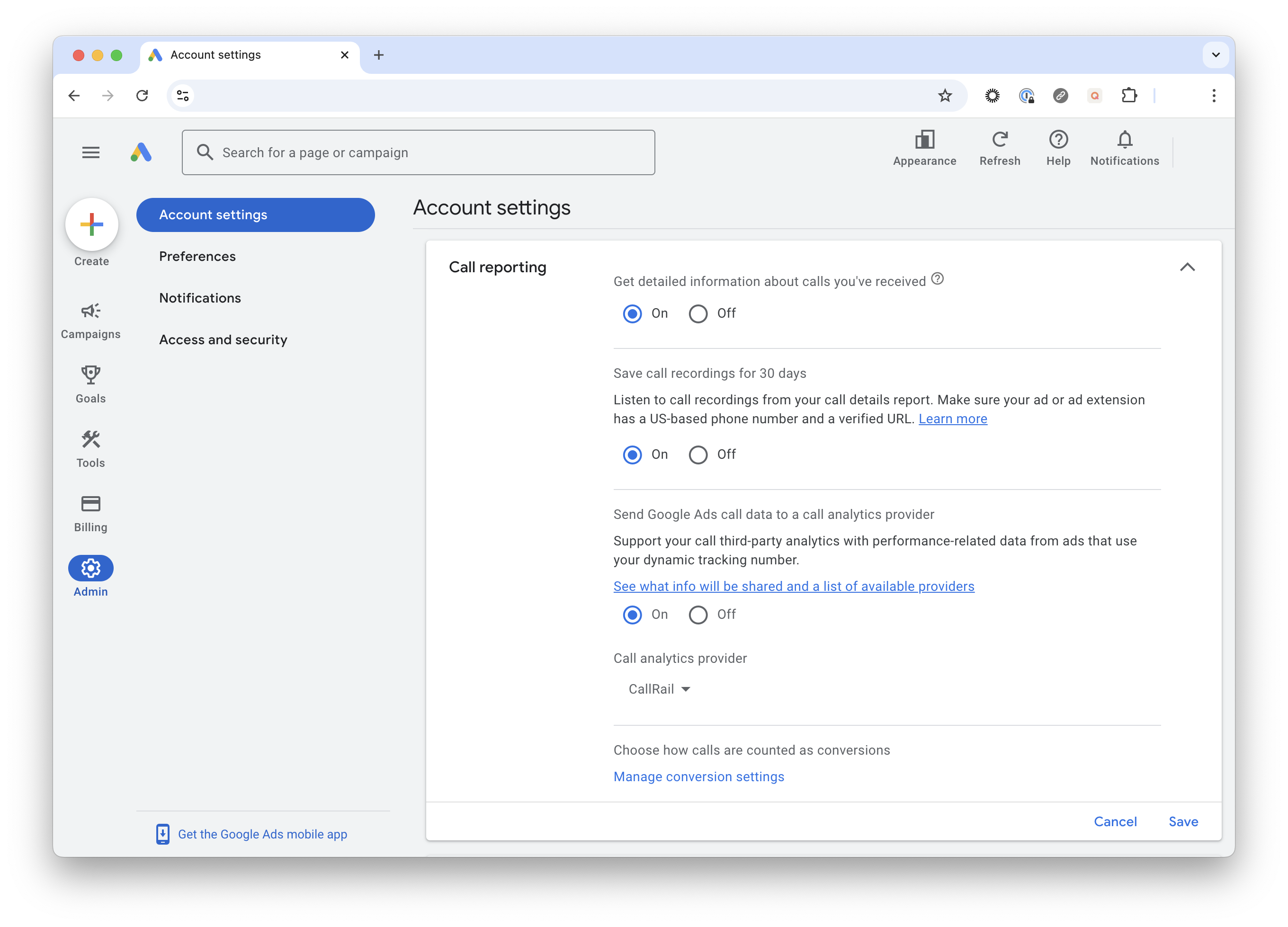The height and width of the screenshot is (927, 1288).
Task: Open the Help menu
Action: point(1058,149)
